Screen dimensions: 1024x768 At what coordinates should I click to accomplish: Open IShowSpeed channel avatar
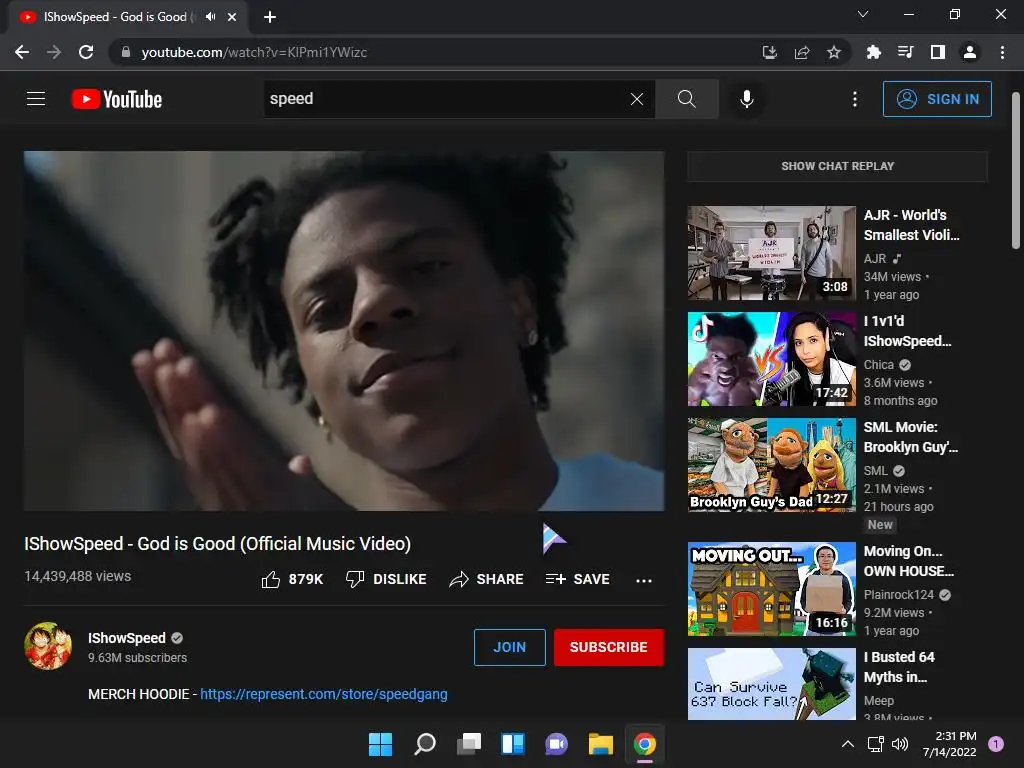[48, 647]
